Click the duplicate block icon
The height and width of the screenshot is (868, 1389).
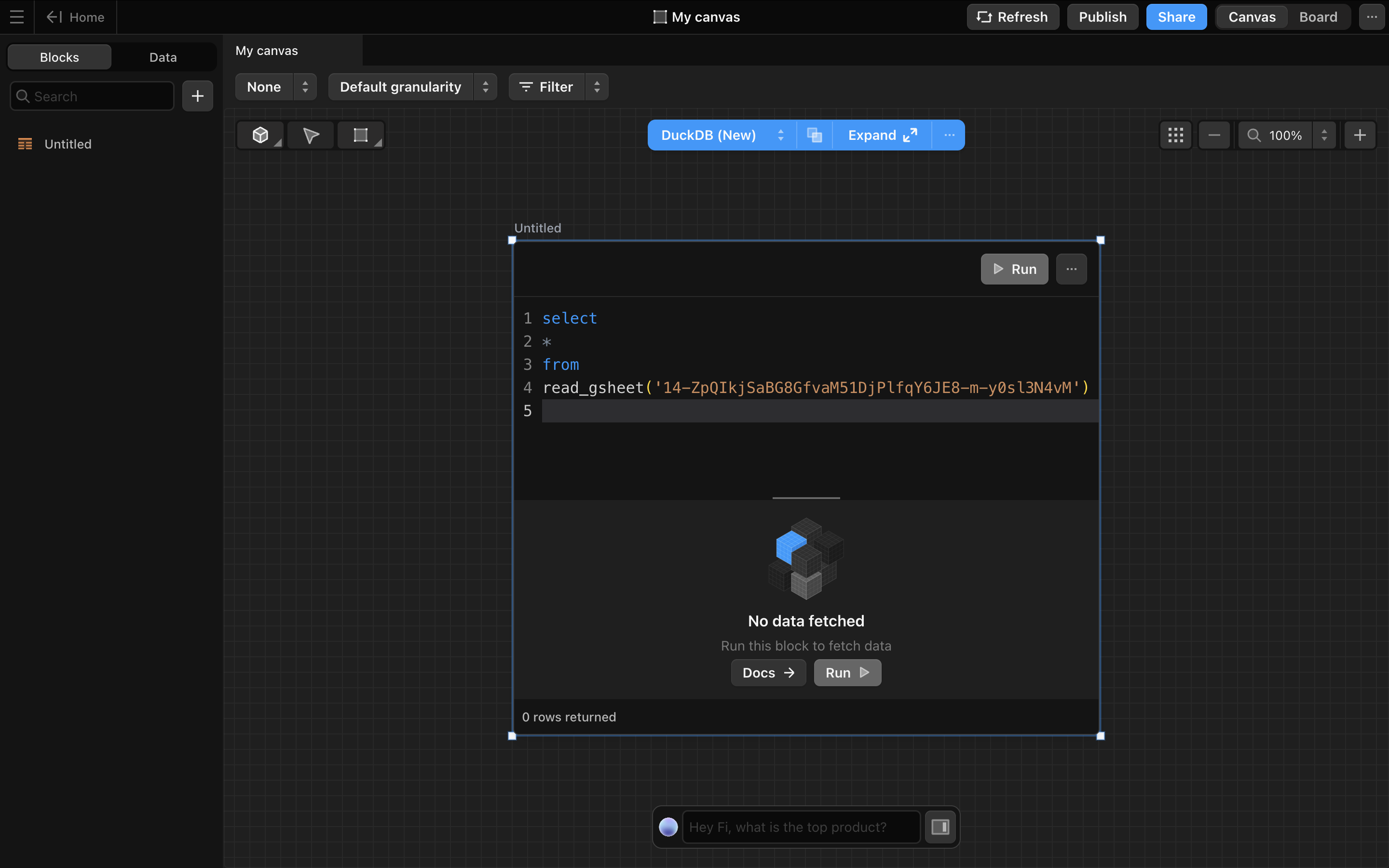coord(814,135)
